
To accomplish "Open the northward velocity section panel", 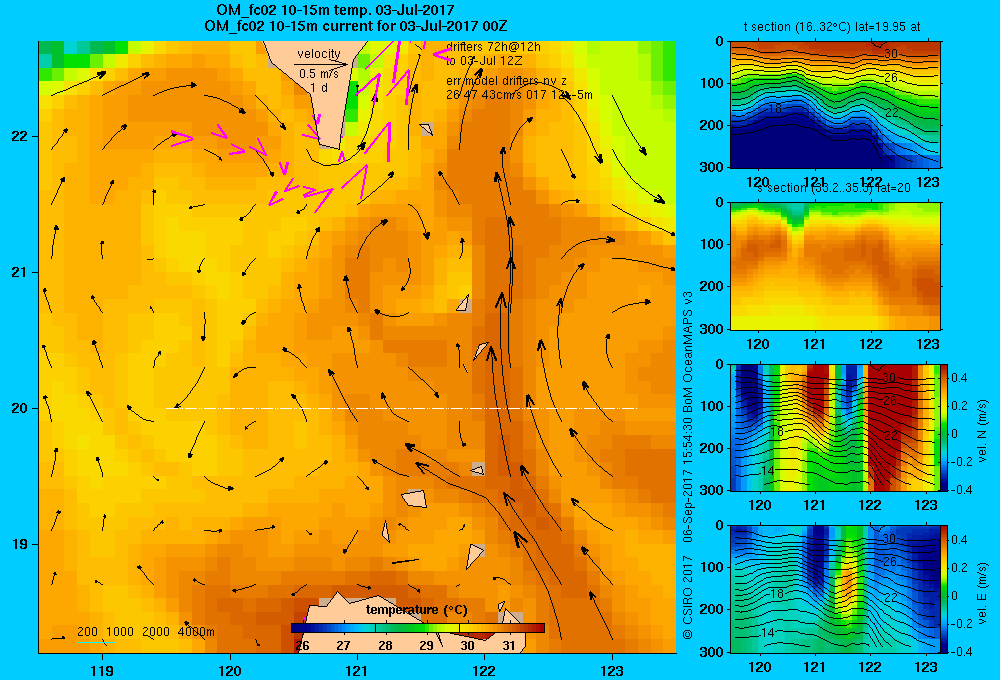I will coord(835,427).
